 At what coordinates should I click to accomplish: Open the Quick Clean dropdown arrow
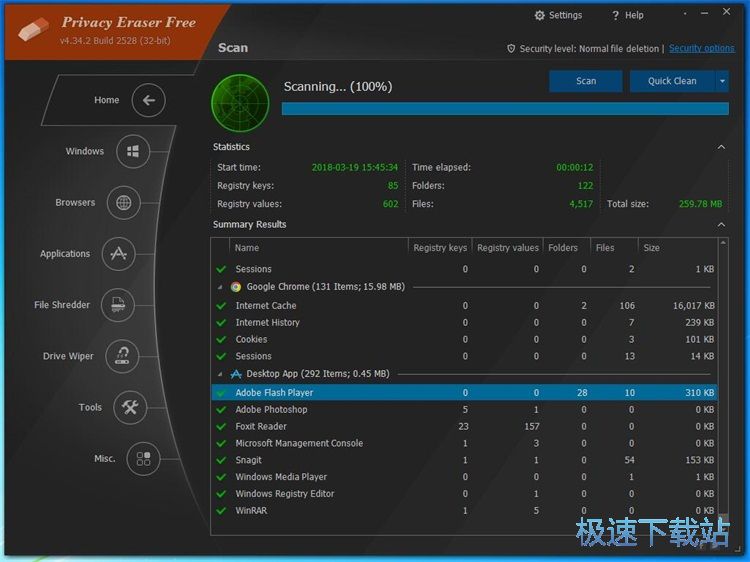(x=722, y=81)
